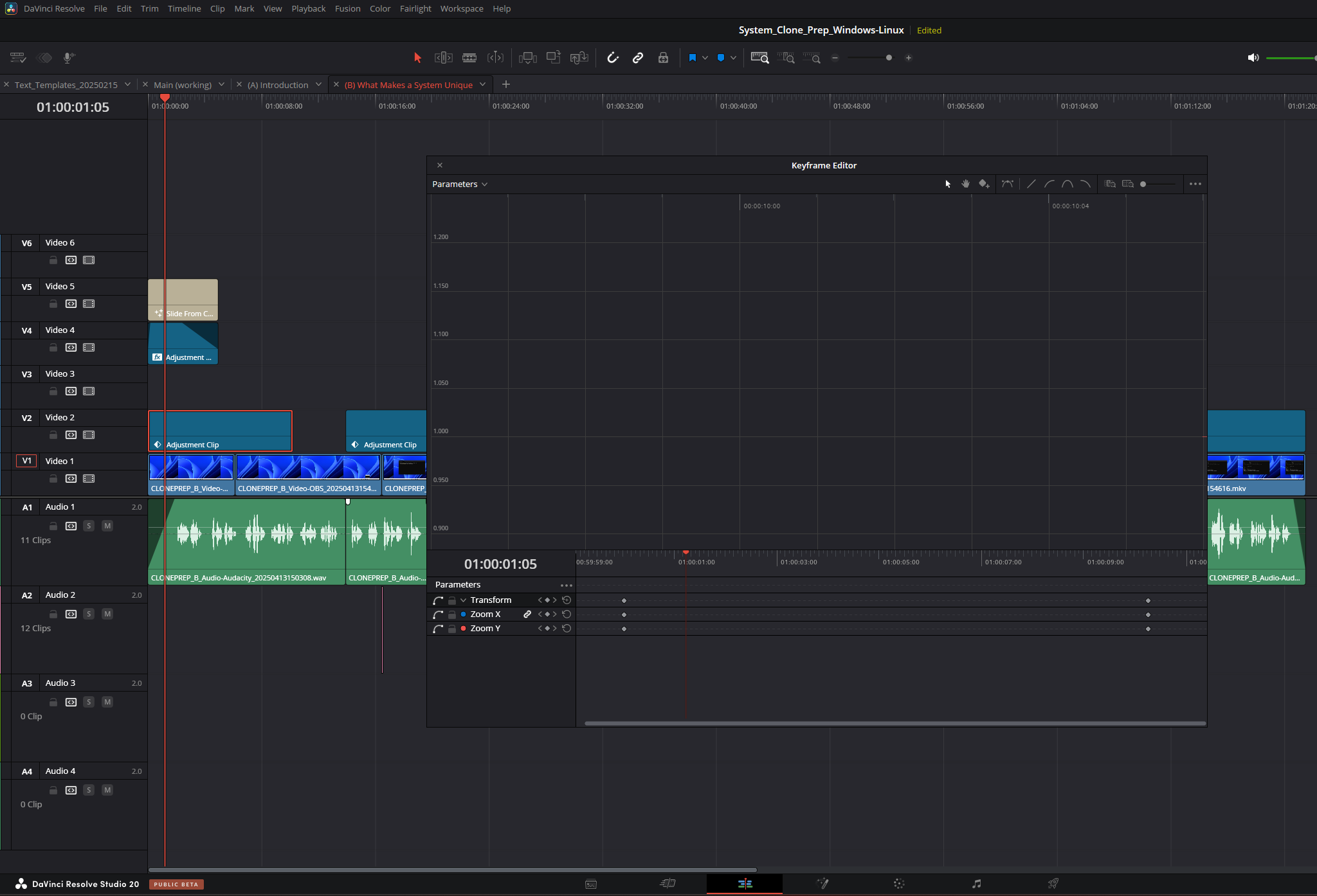Open Timeline View Options icon
The height and width of the screenshot is (896, 1317).
point(18,58)
